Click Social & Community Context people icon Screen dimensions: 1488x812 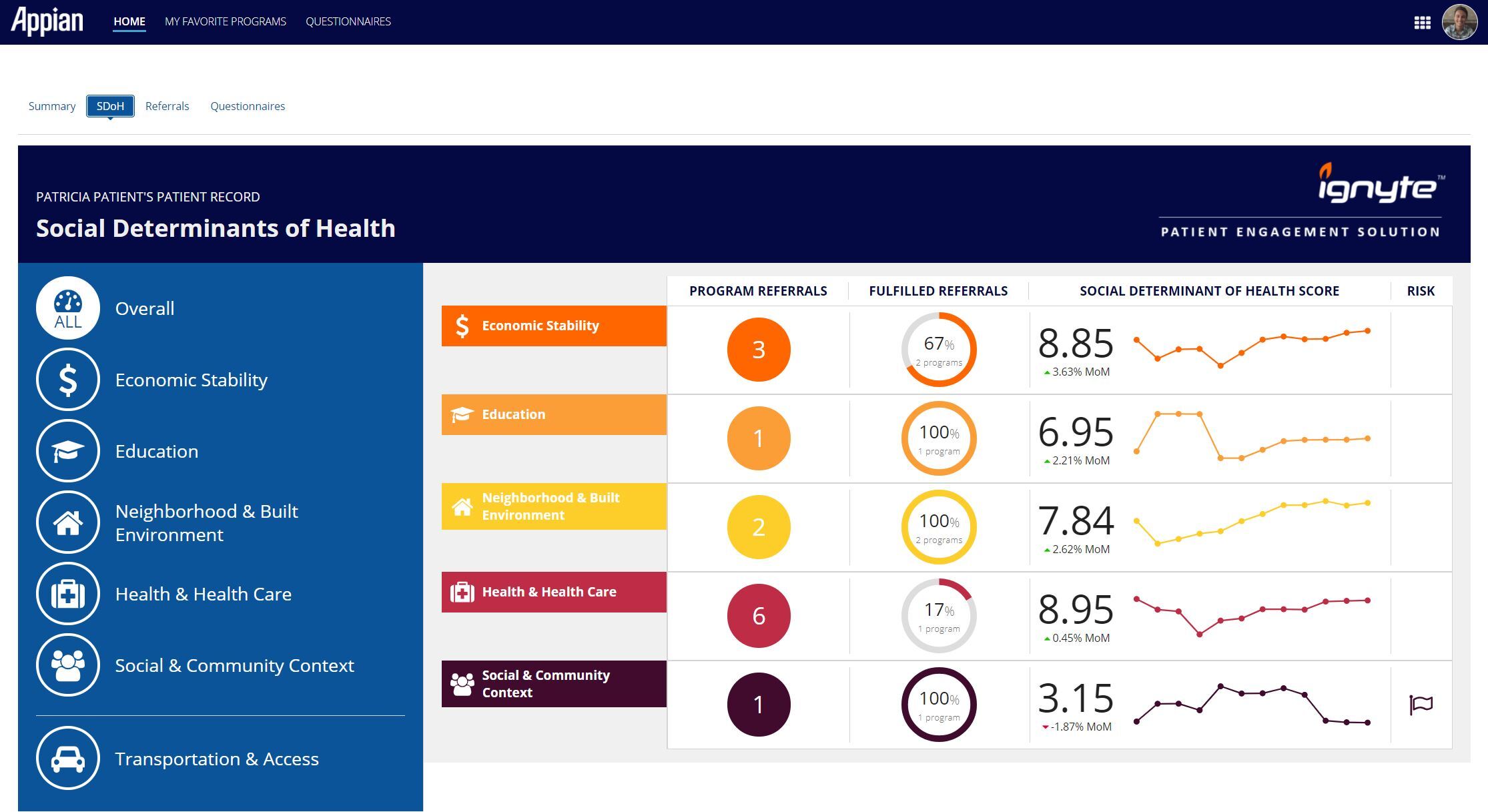68,665
